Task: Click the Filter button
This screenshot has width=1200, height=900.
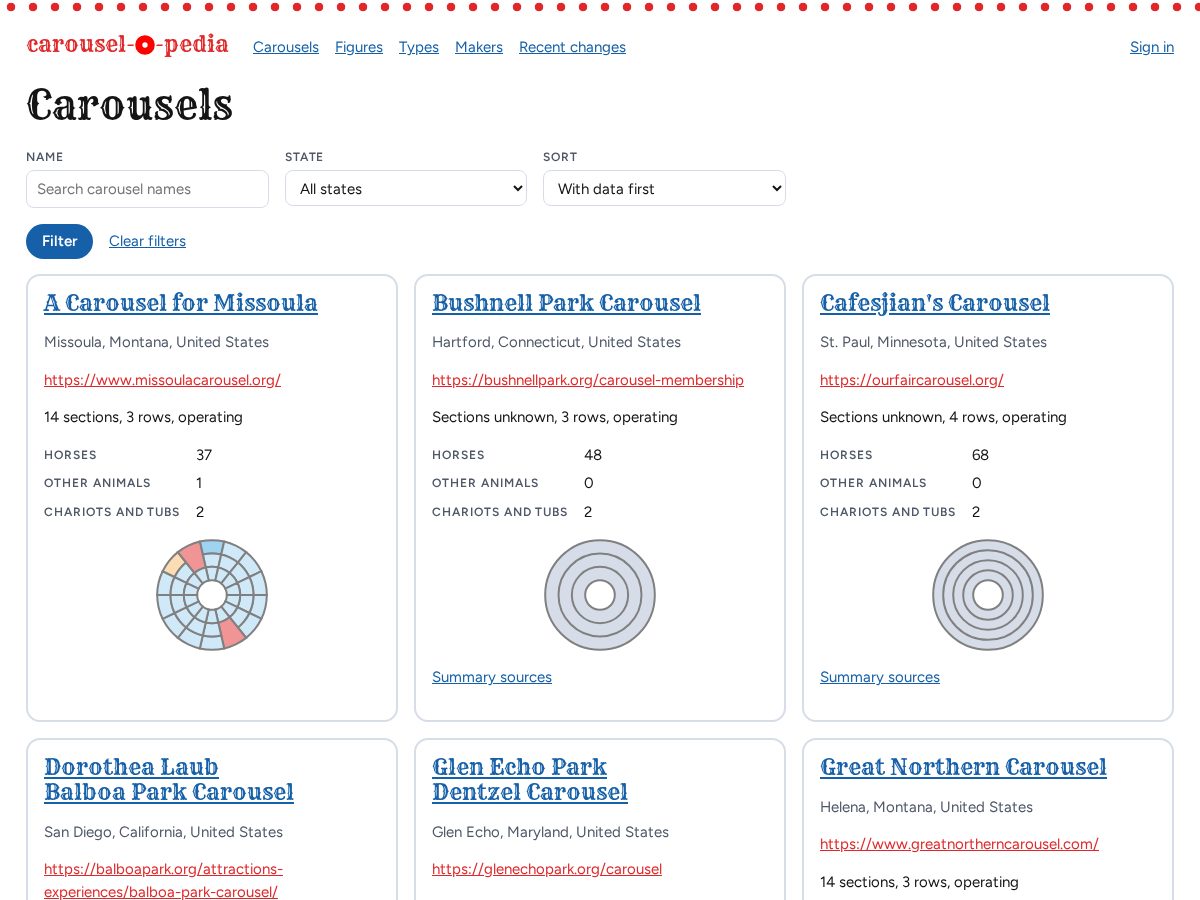Action: point(59,241)
